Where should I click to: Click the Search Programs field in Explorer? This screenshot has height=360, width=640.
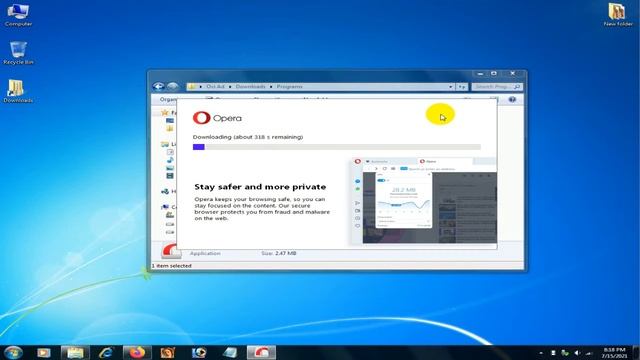[x=497, y=87]
